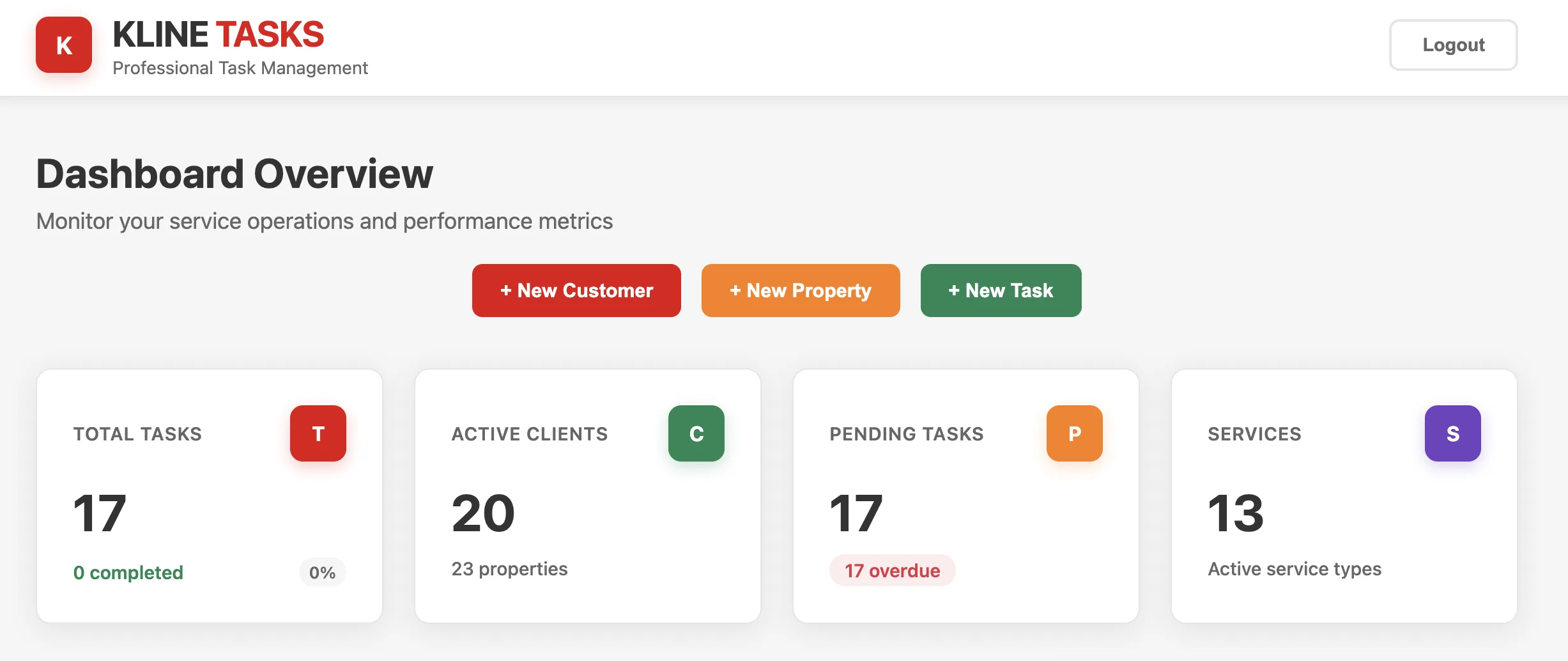
Task: Click the 0% completion badge
Action: point(322,572)
